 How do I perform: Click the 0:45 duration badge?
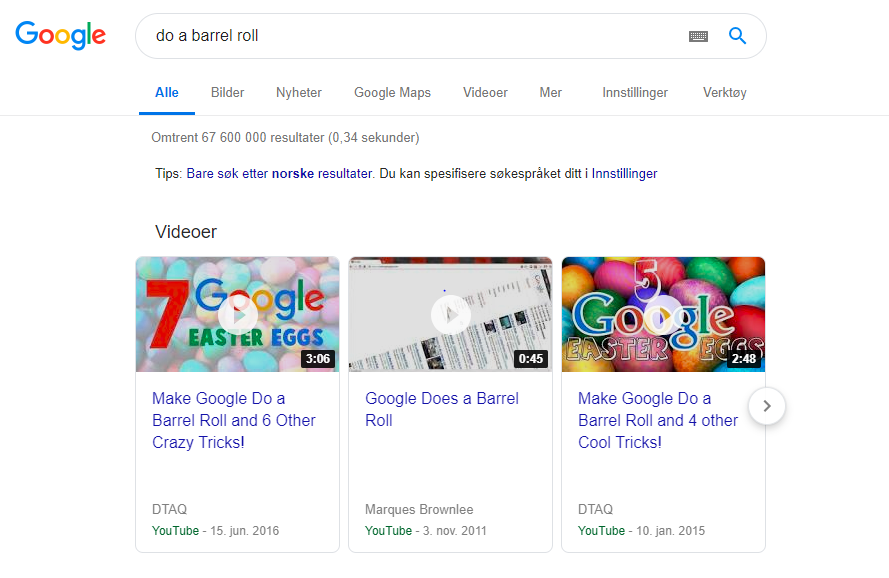click(x=531, y=358)
